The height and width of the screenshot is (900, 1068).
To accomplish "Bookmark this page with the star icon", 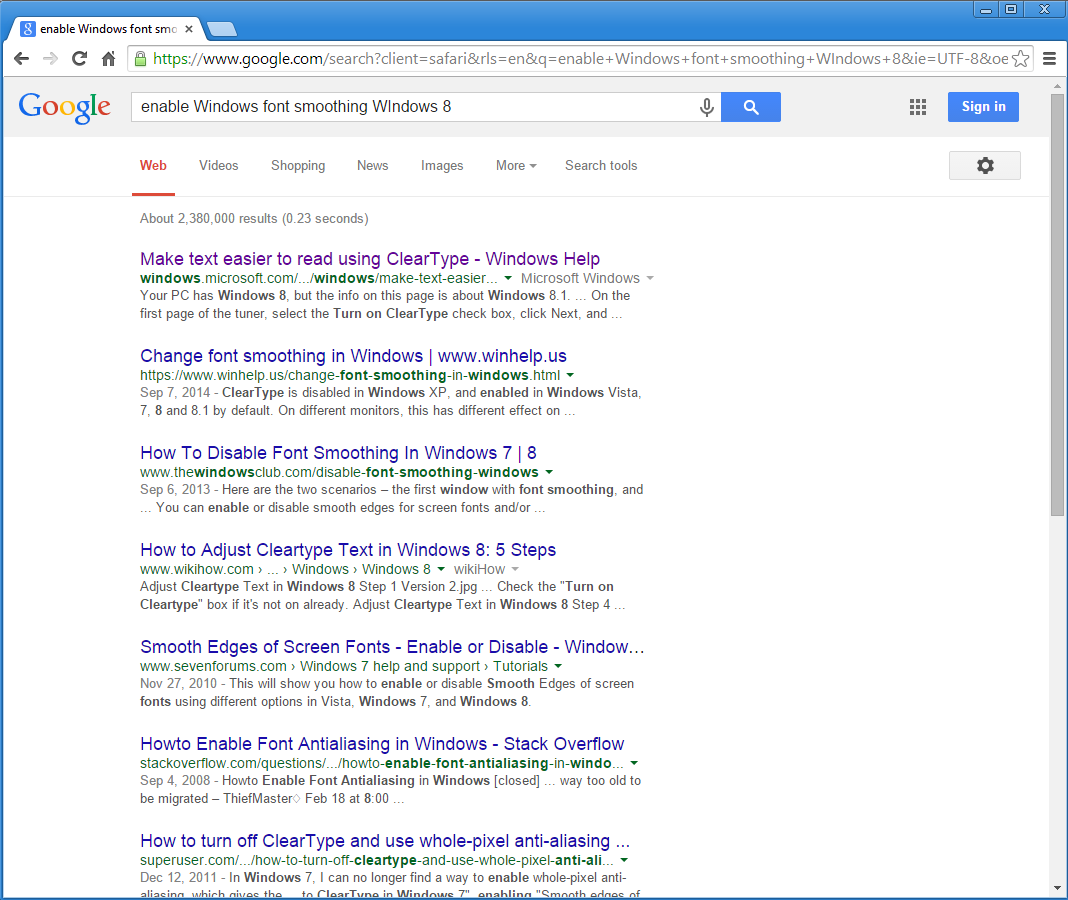I will (1020, 59).
